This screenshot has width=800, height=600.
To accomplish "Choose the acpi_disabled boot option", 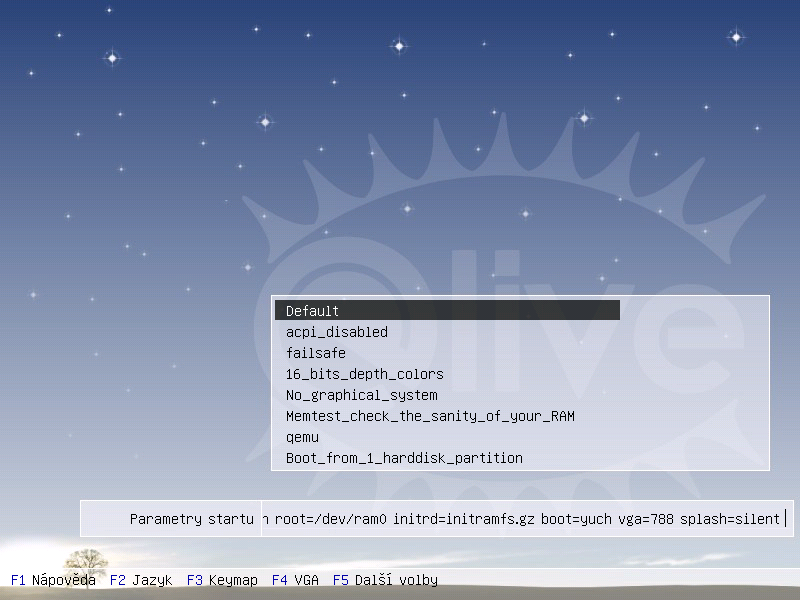I will 337,332.
